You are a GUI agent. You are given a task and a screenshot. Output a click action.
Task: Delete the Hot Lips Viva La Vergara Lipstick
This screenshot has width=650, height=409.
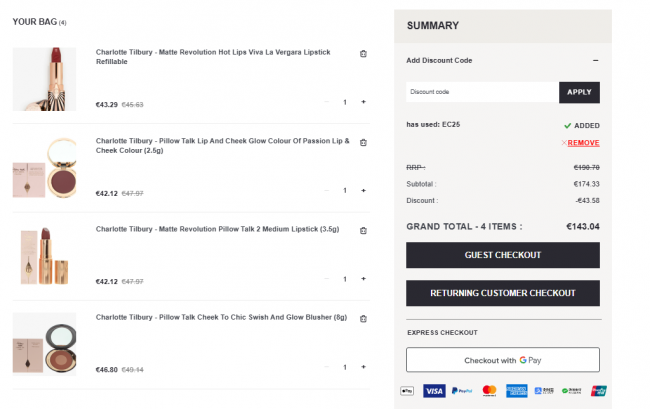pyautogui.click(x=363, y=54)
